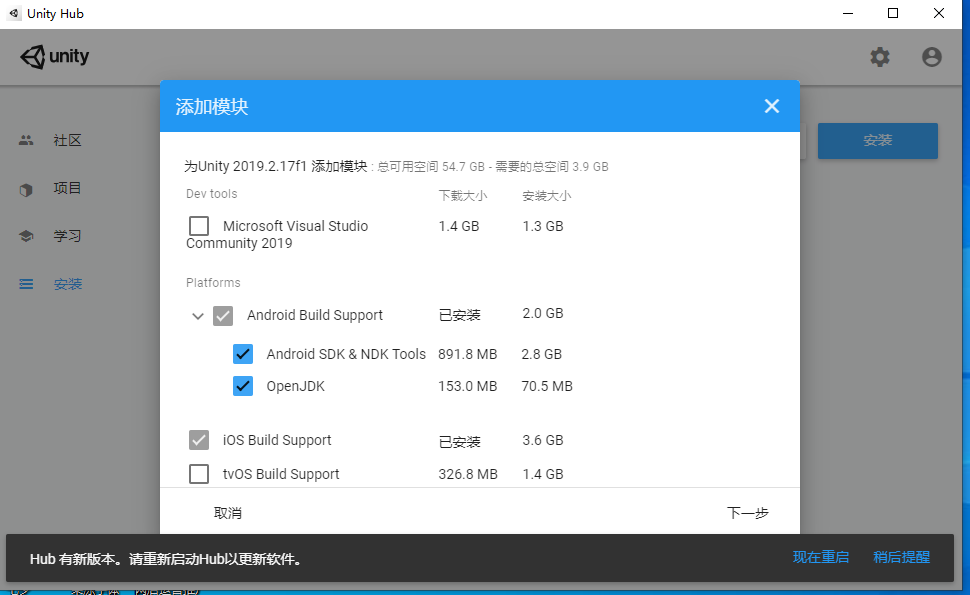Open the settings gear icon
Viewport: 970px width, 595px height.
click(x=880, y=57)
